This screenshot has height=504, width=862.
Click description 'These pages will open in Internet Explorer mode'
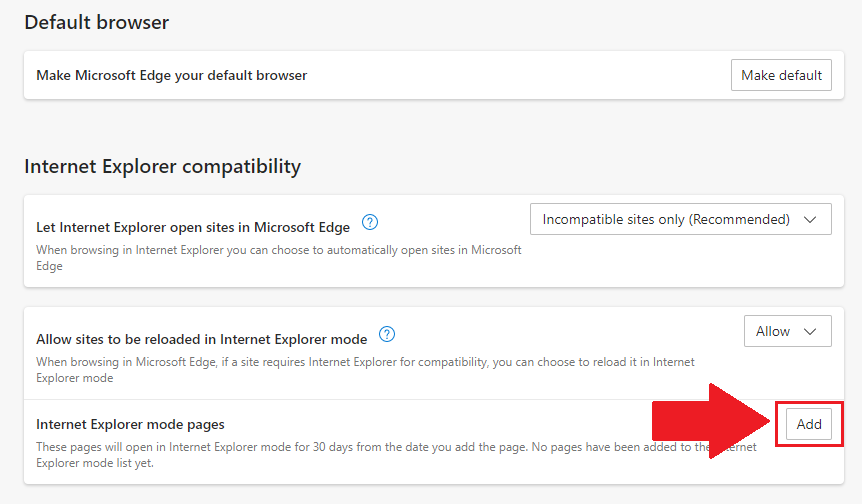click(x=396, y=455)
